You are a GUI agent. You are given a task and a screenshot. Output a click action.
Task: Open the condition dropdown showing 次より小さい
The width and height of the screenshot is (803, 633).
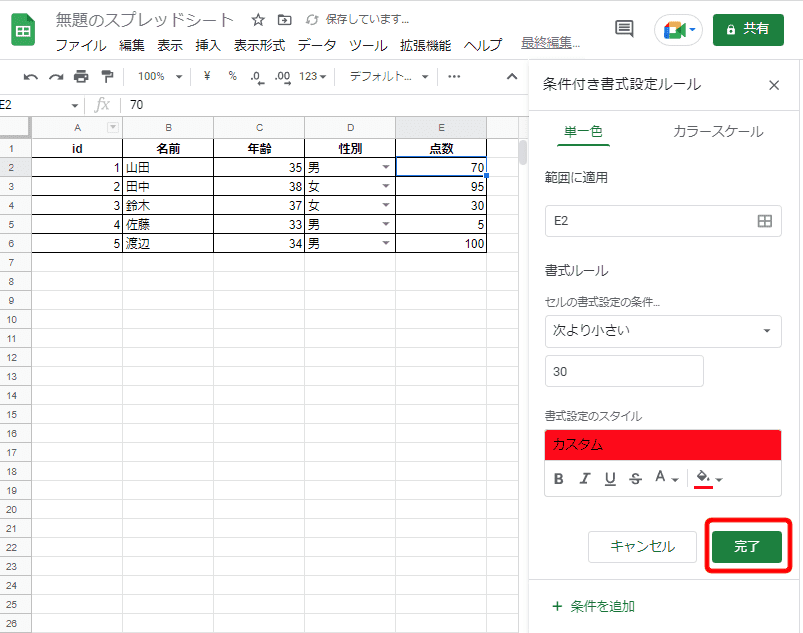(x=663, y=331)
